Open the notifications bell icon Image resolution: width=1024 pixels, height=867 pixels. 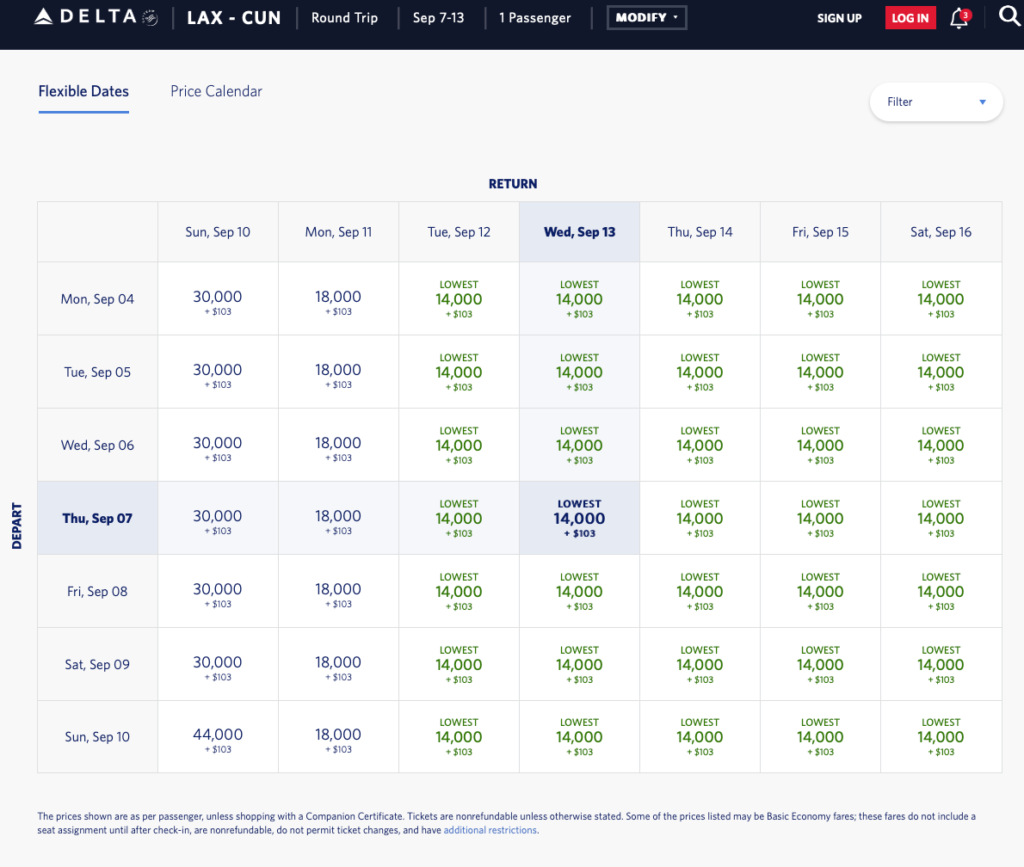[958, 18]
